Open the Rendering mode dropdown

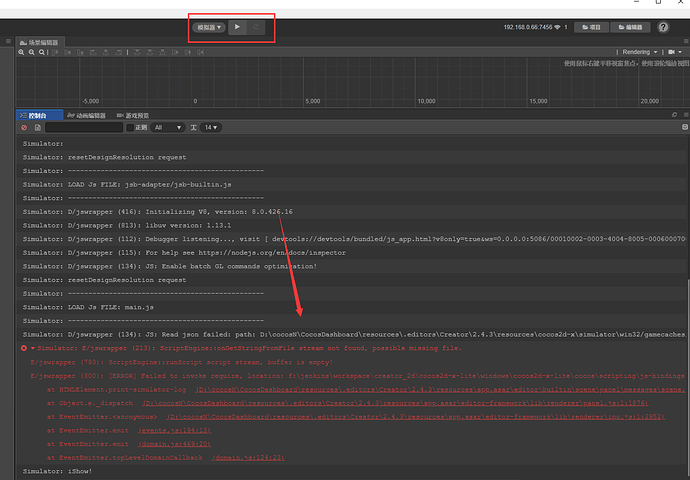pyautogui.click(x=639, y=52)
